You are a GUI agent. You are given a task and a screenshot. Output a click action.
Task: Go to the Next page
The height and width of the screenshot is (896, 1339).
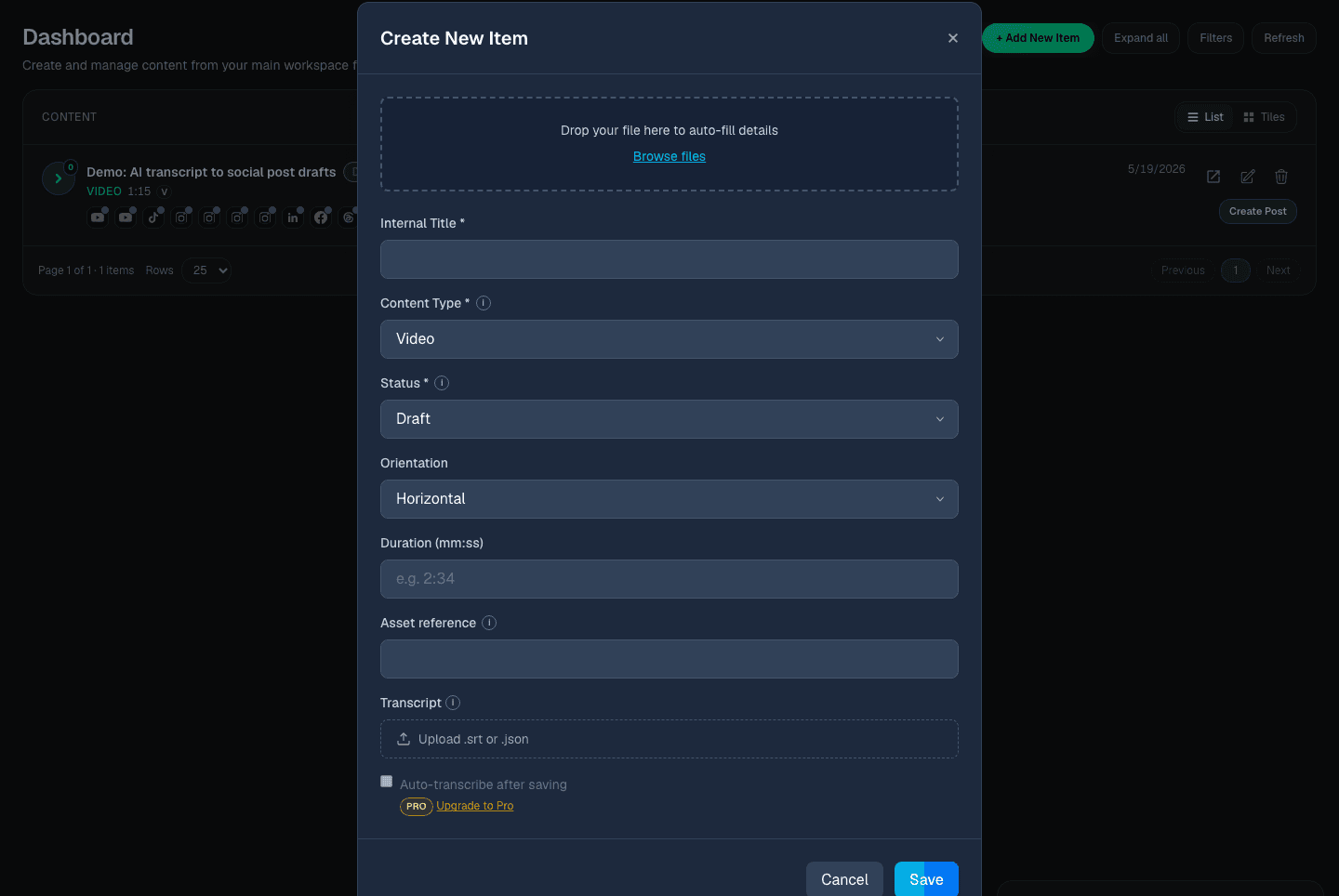1278,270
